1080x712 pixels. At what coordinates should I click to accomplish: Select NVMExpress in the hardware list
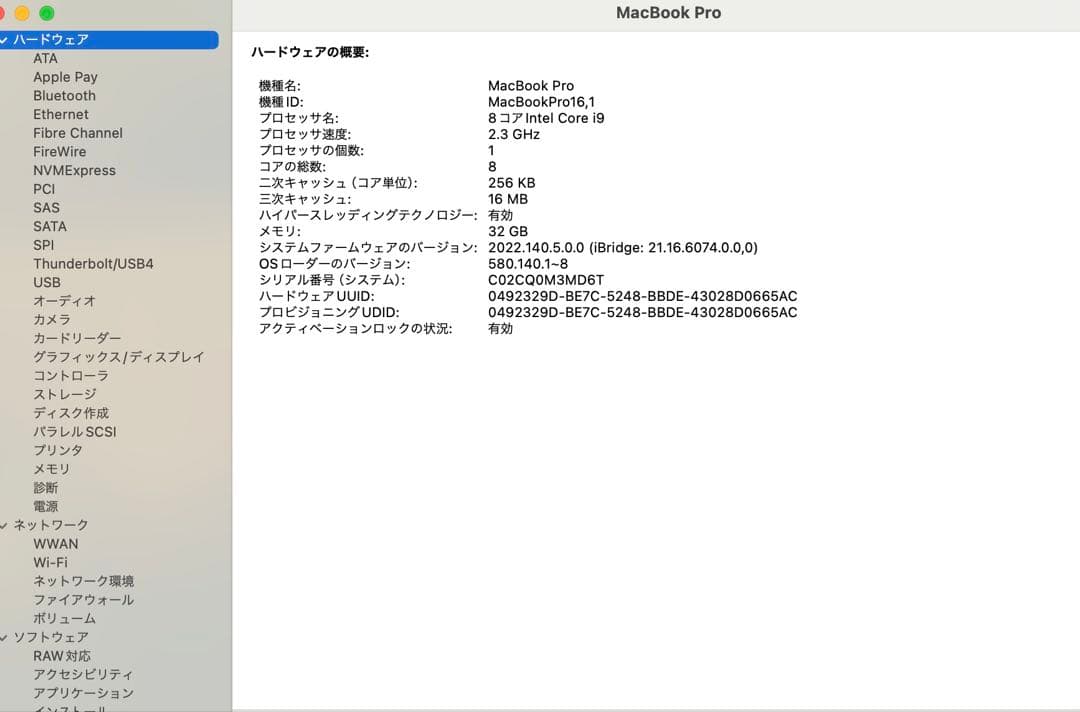[x=74, y=170]
